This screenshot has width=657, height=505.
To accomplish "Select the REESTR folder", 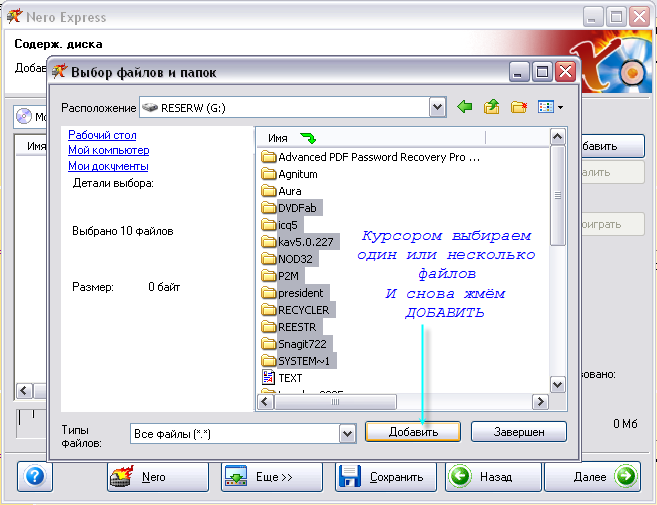I will (291, 327).
